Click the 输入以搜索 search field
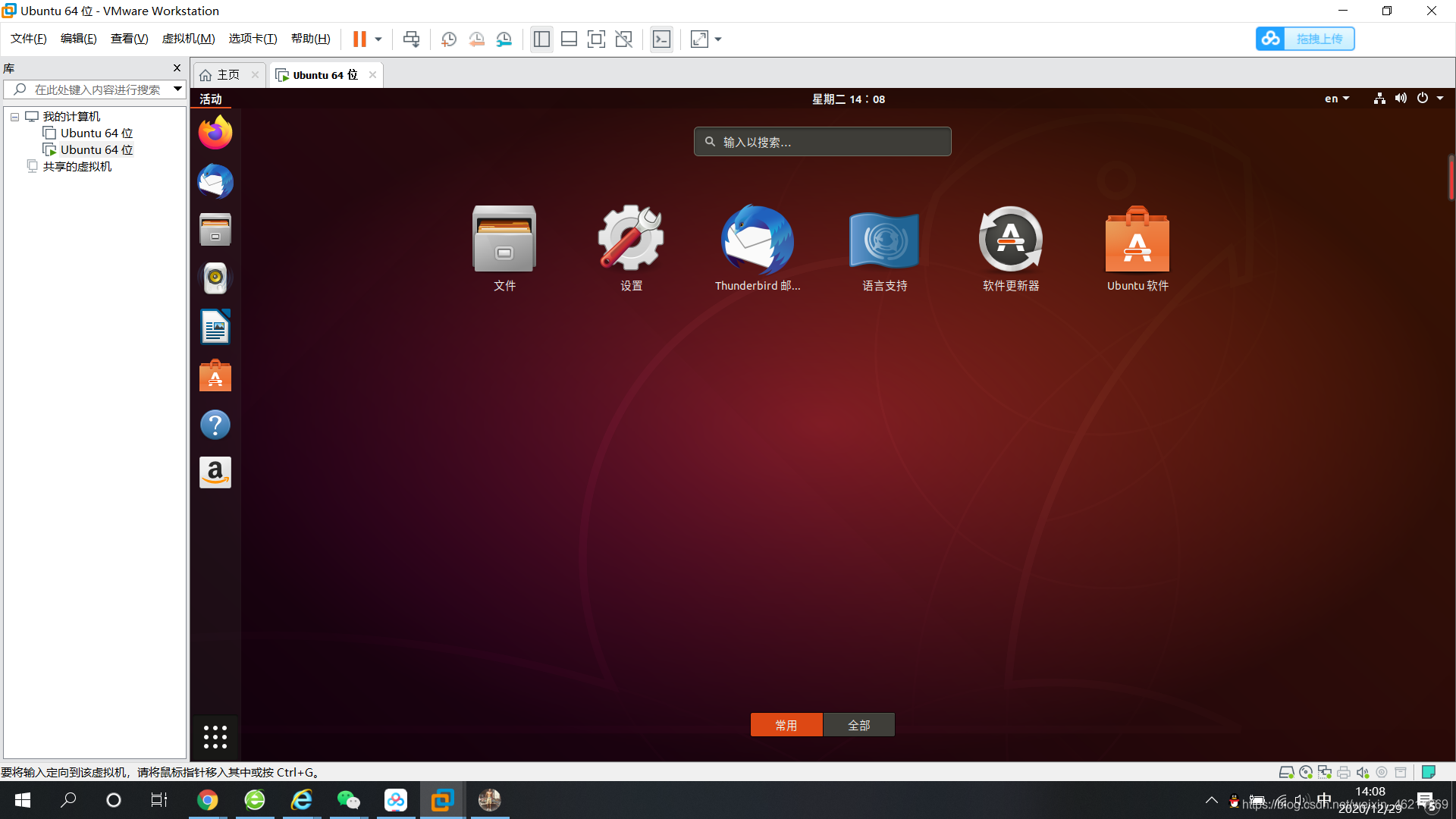 (x=822, y=142)
